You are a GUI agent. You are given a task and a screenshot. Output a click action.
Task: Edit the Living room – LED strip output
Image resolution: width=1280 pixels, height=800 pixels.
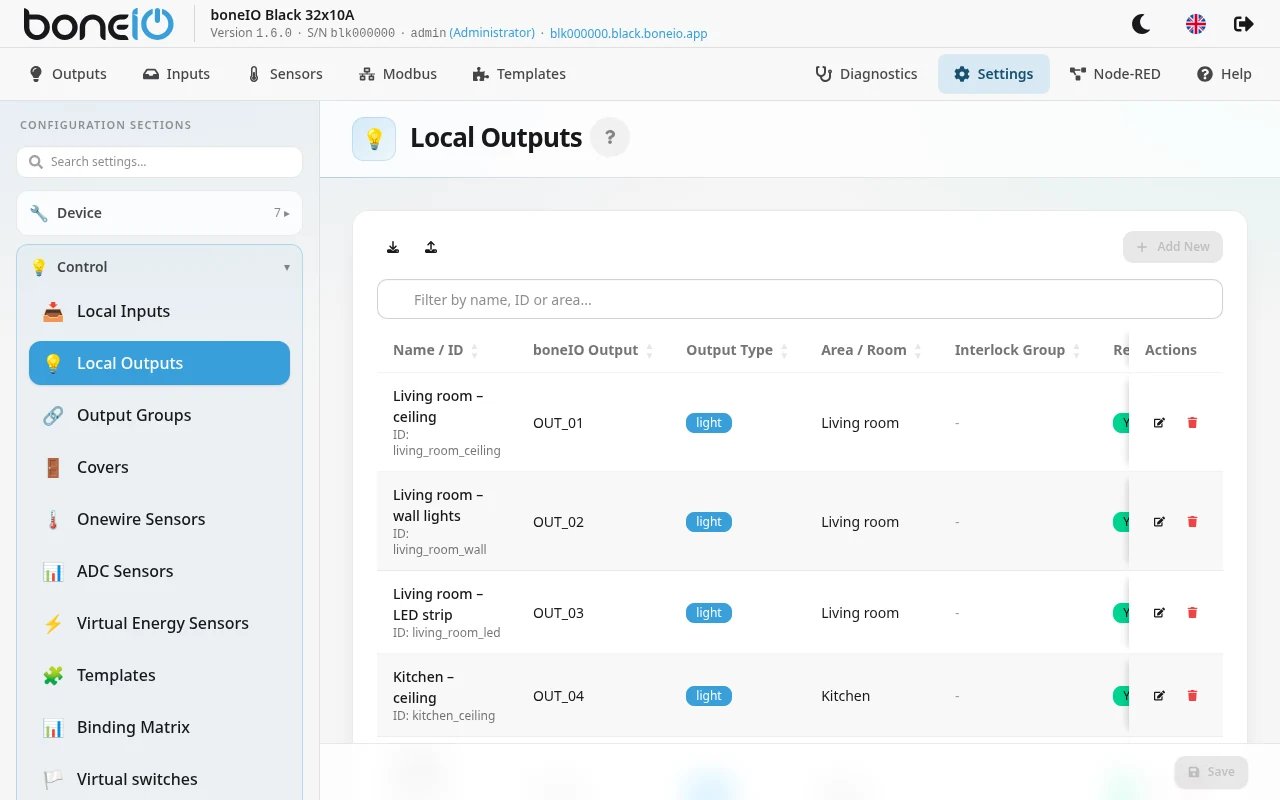coord(1159,612)
